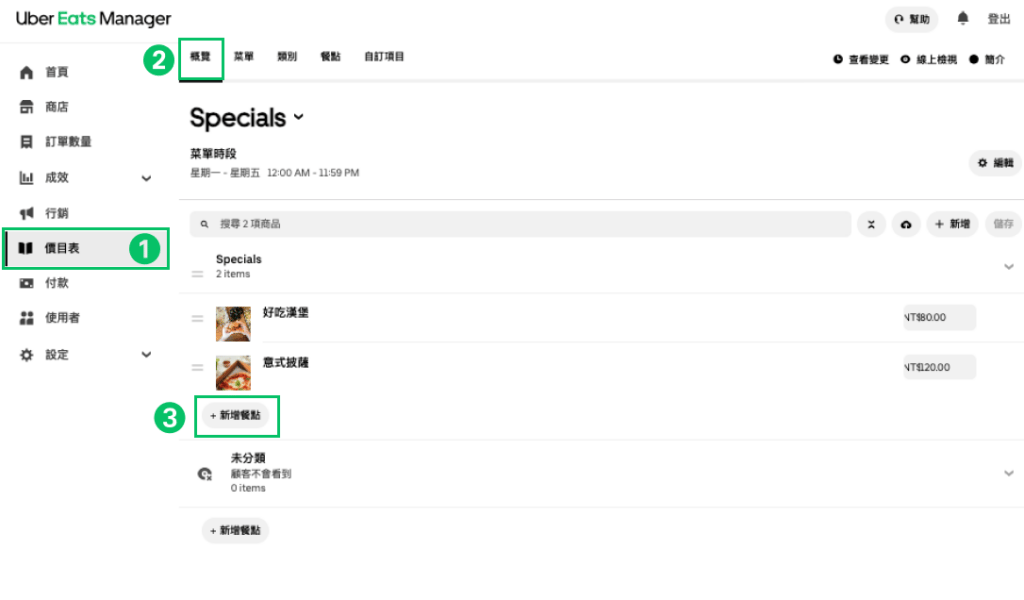Click 新增餐點 under the Specials items
This screenshot has height=600, width=1024.
(236, 415)
